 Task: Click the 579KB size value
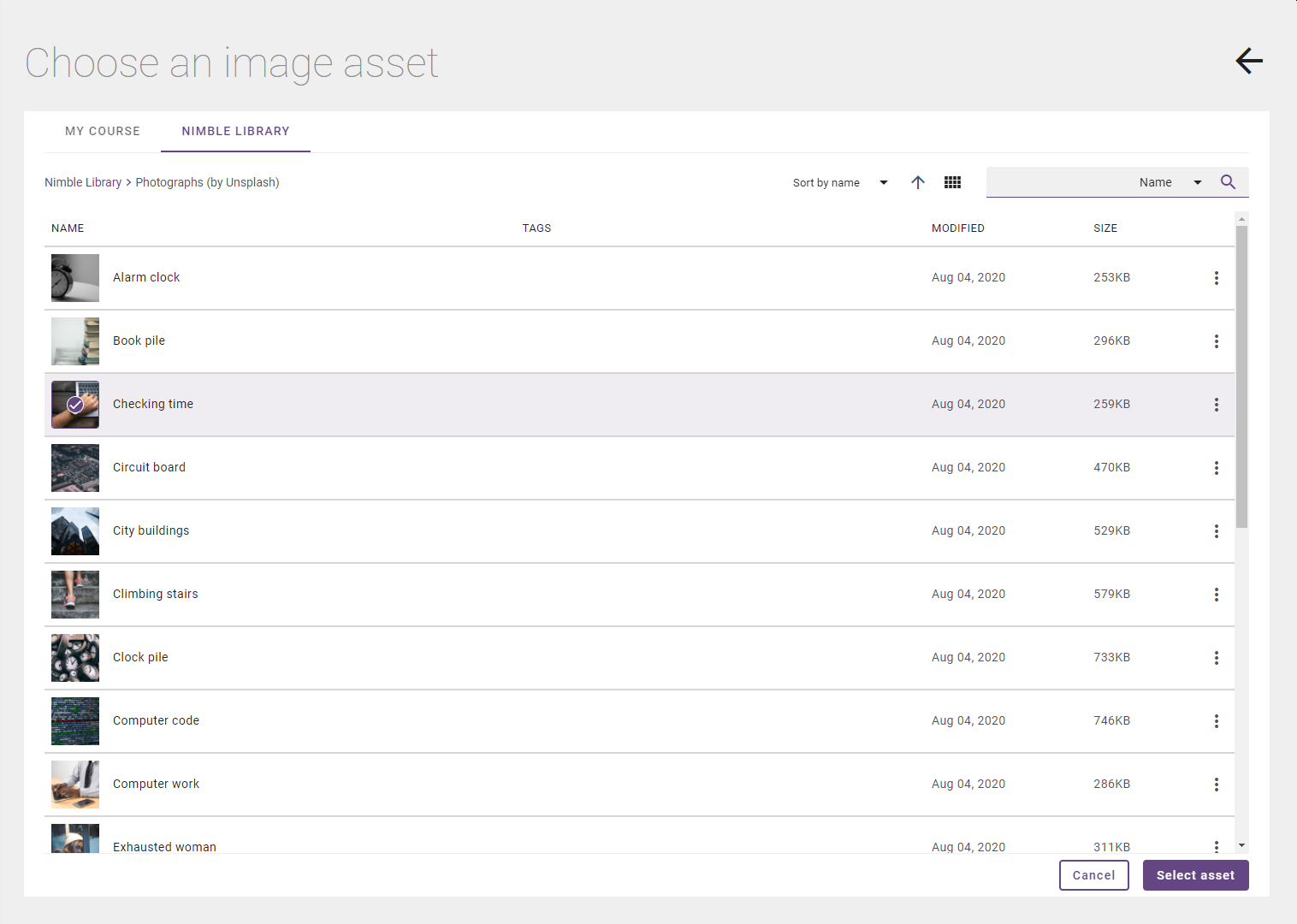(1111, 594)
